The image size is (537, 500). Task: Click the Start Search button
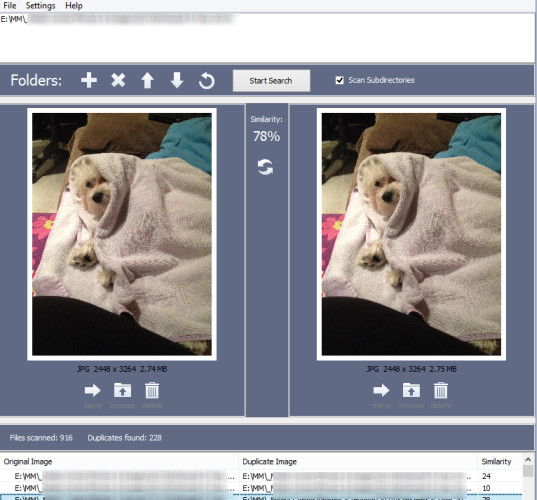click(x=271, y=81)
